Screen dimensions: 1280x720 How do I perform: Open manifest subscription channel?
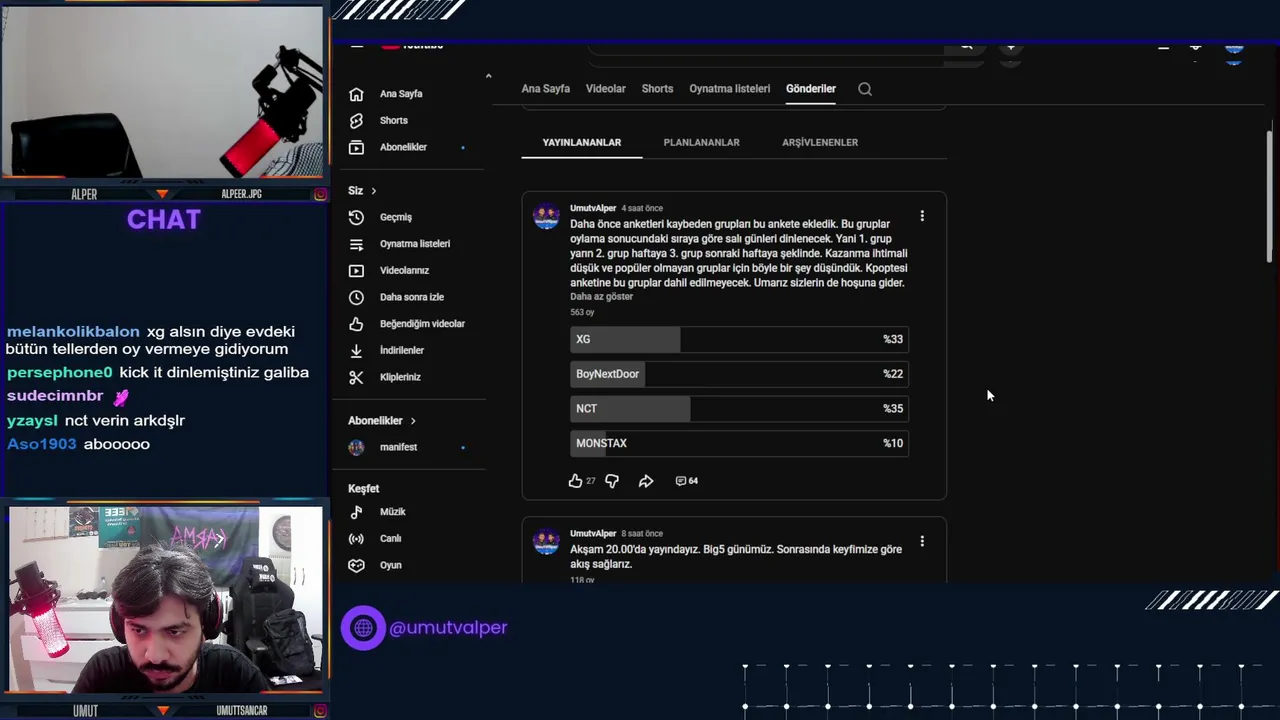point(398,447)
